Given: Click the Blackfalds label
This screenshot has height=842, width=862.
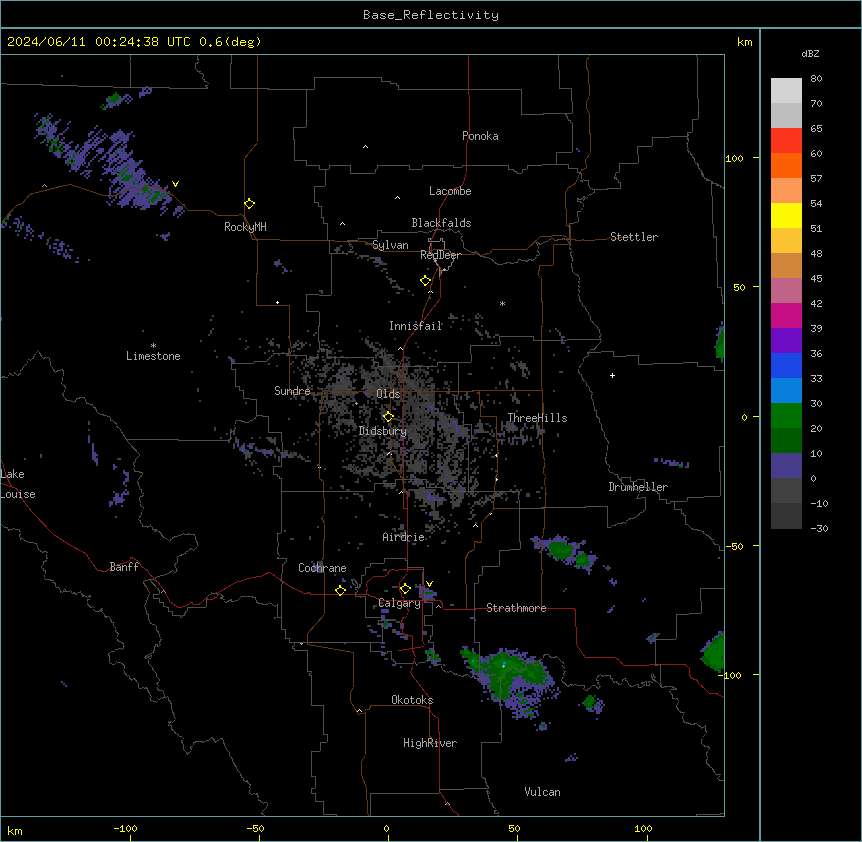Looking at the screenshot, I should point(441,223).
